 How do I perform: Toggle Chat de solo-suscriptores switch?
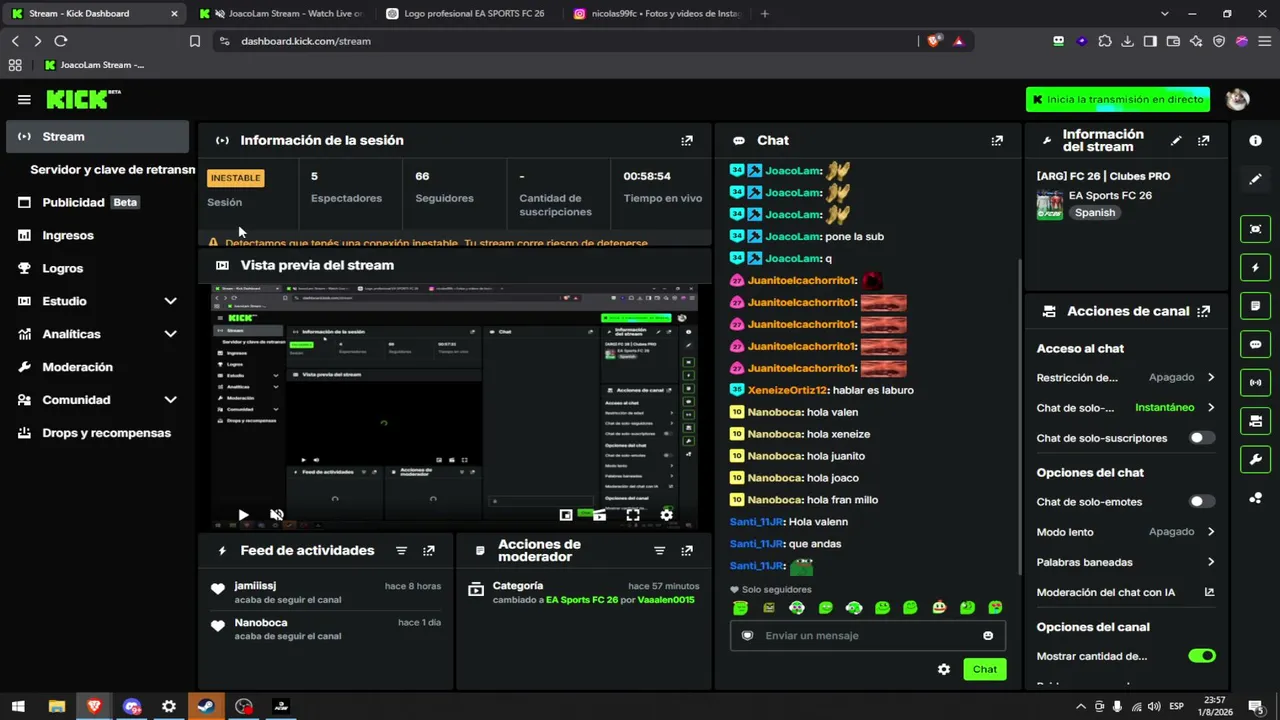[x=1202, y=438]
